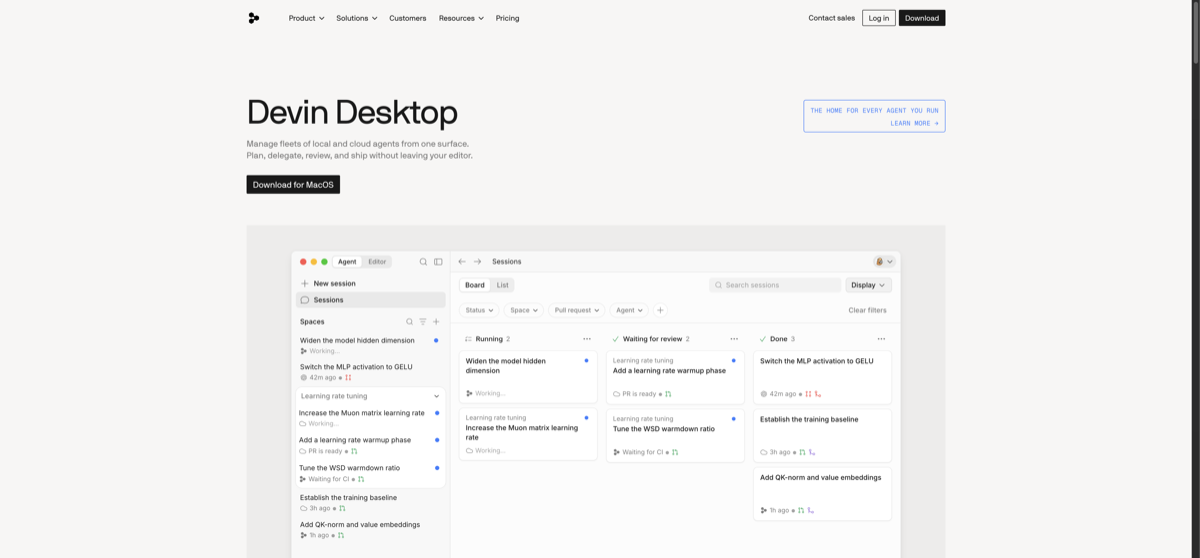Click the magnifier icon in the Search sessions field
Viewport: 1200px width, 558px height.
718,285
